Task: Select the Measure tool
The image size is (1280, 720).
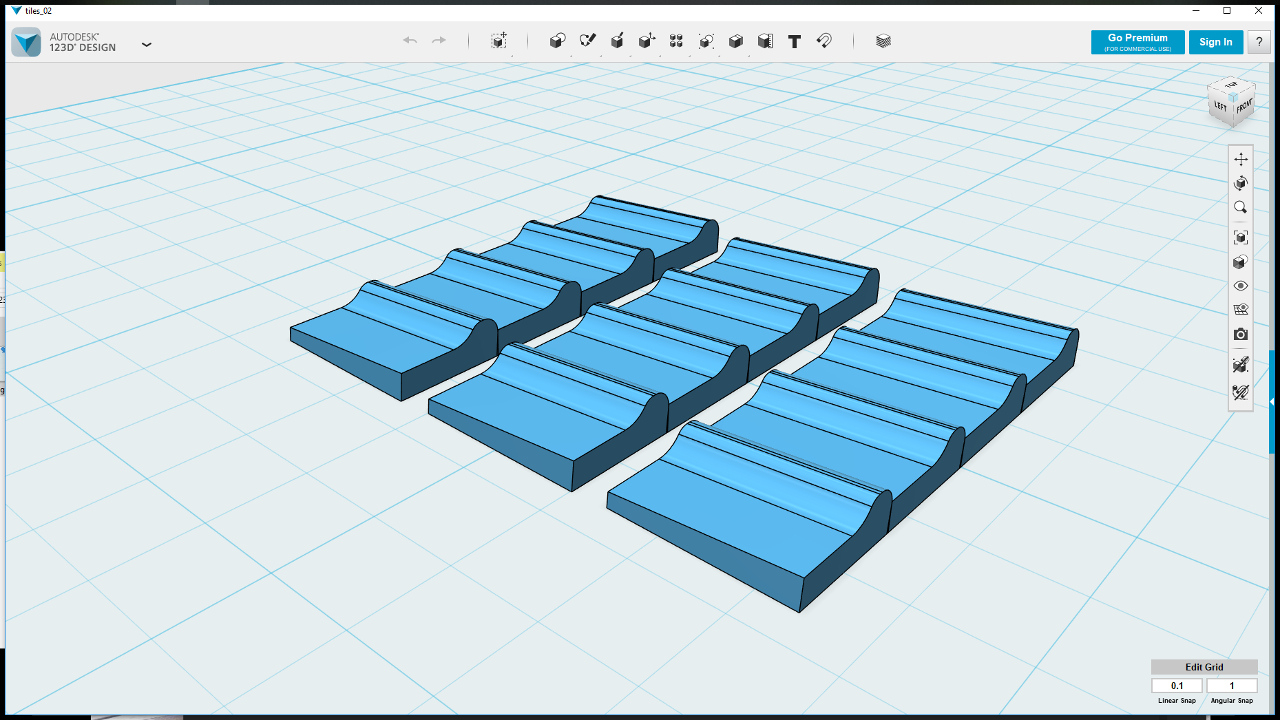Action: coord(765,41)
